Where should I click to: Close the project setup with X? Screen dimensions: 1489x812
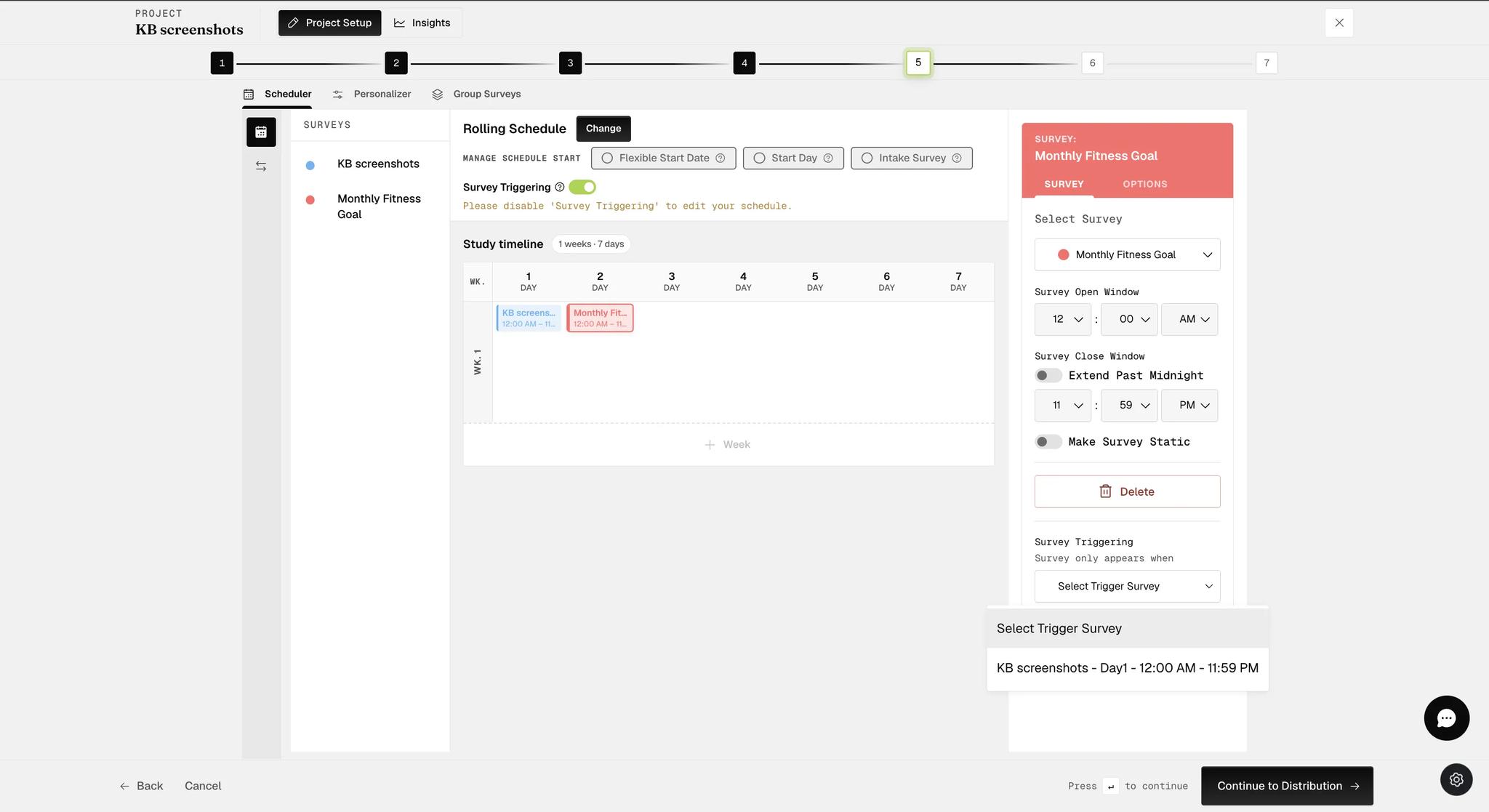[1339, 23]
